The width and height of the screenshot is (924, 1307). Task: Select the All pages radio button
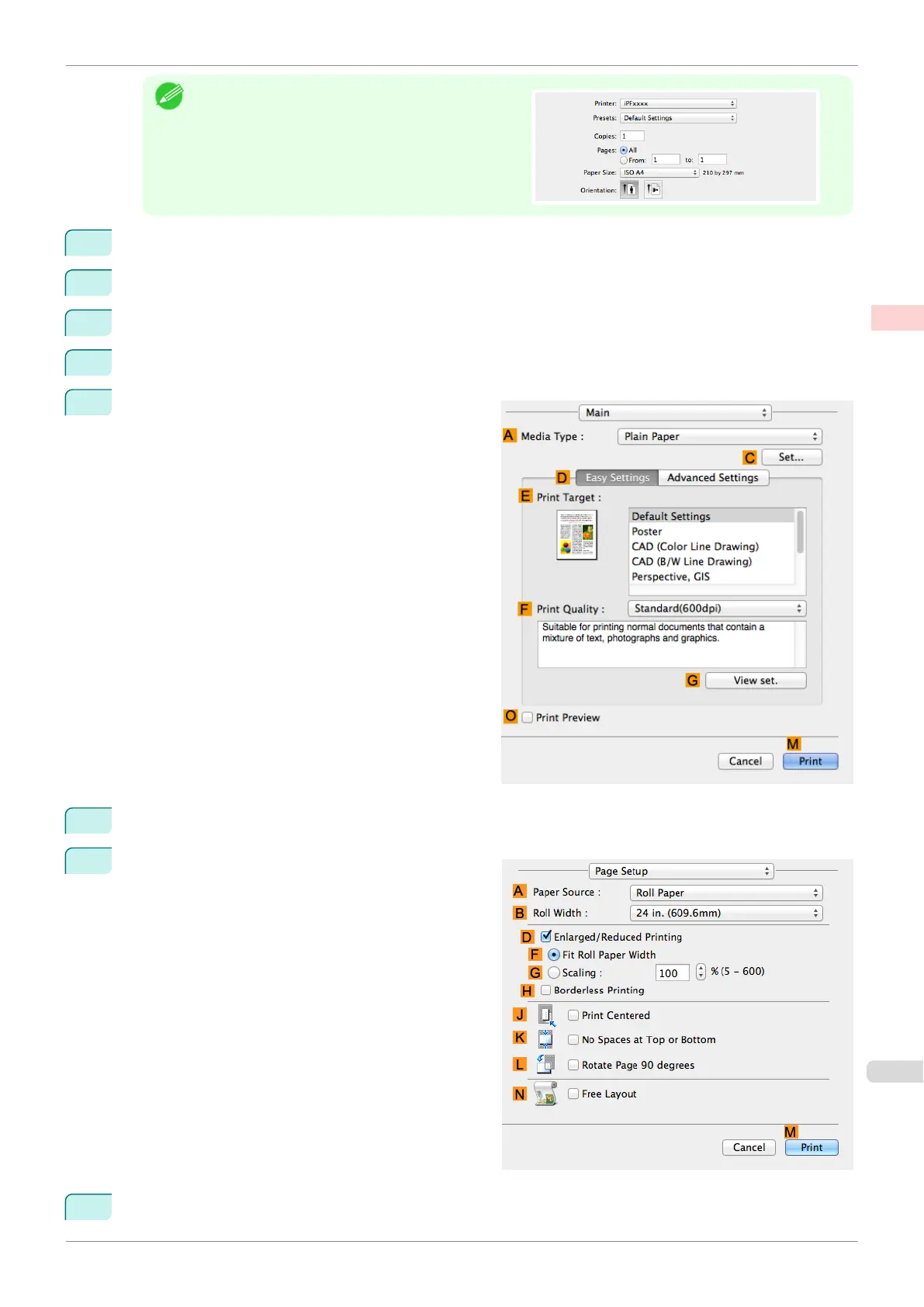(624, 151)
